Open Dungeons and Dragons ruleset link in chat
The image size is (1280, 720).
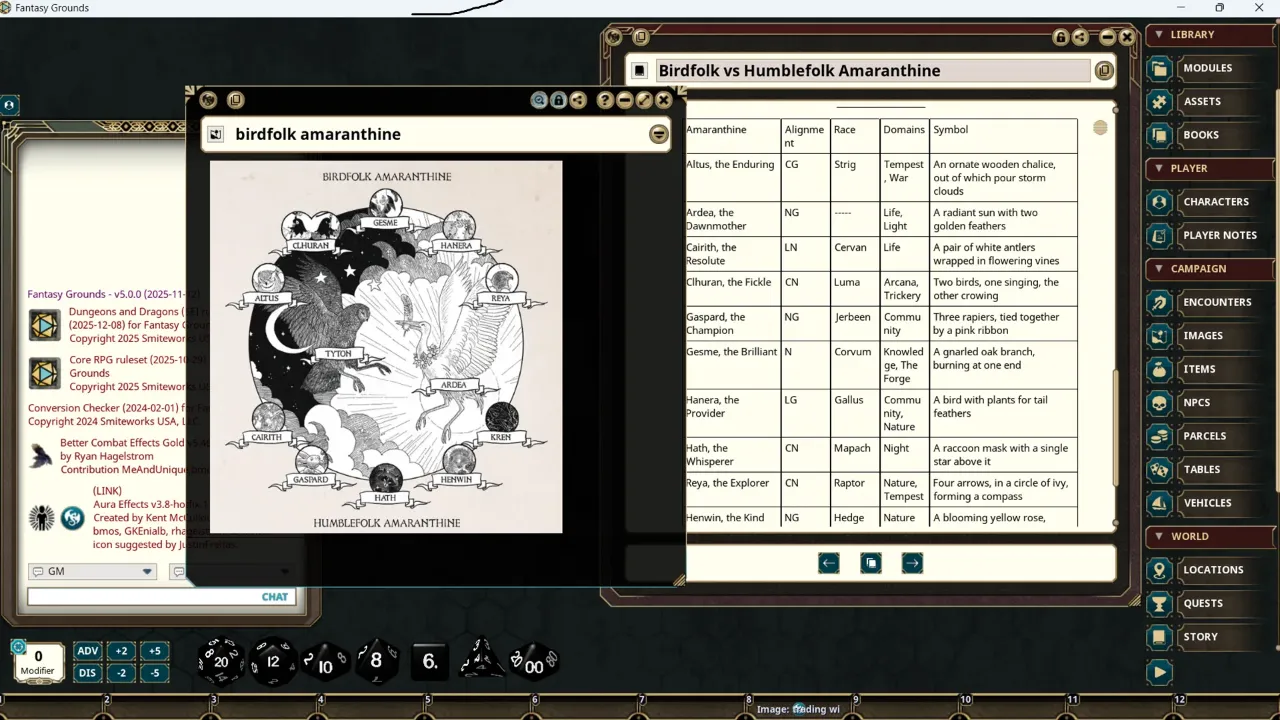point(44,325)
